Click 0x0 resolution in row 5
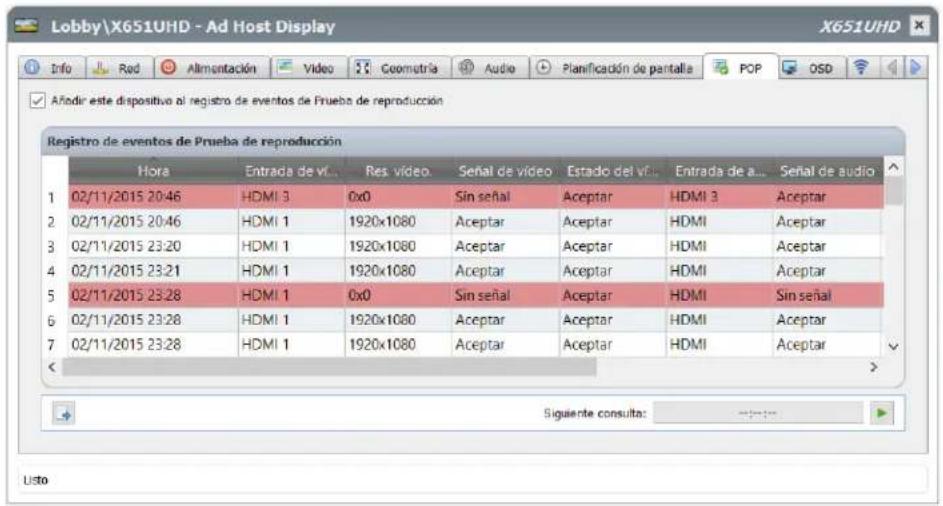This screenshot has width=943, height=506. [x=360, y=295]
